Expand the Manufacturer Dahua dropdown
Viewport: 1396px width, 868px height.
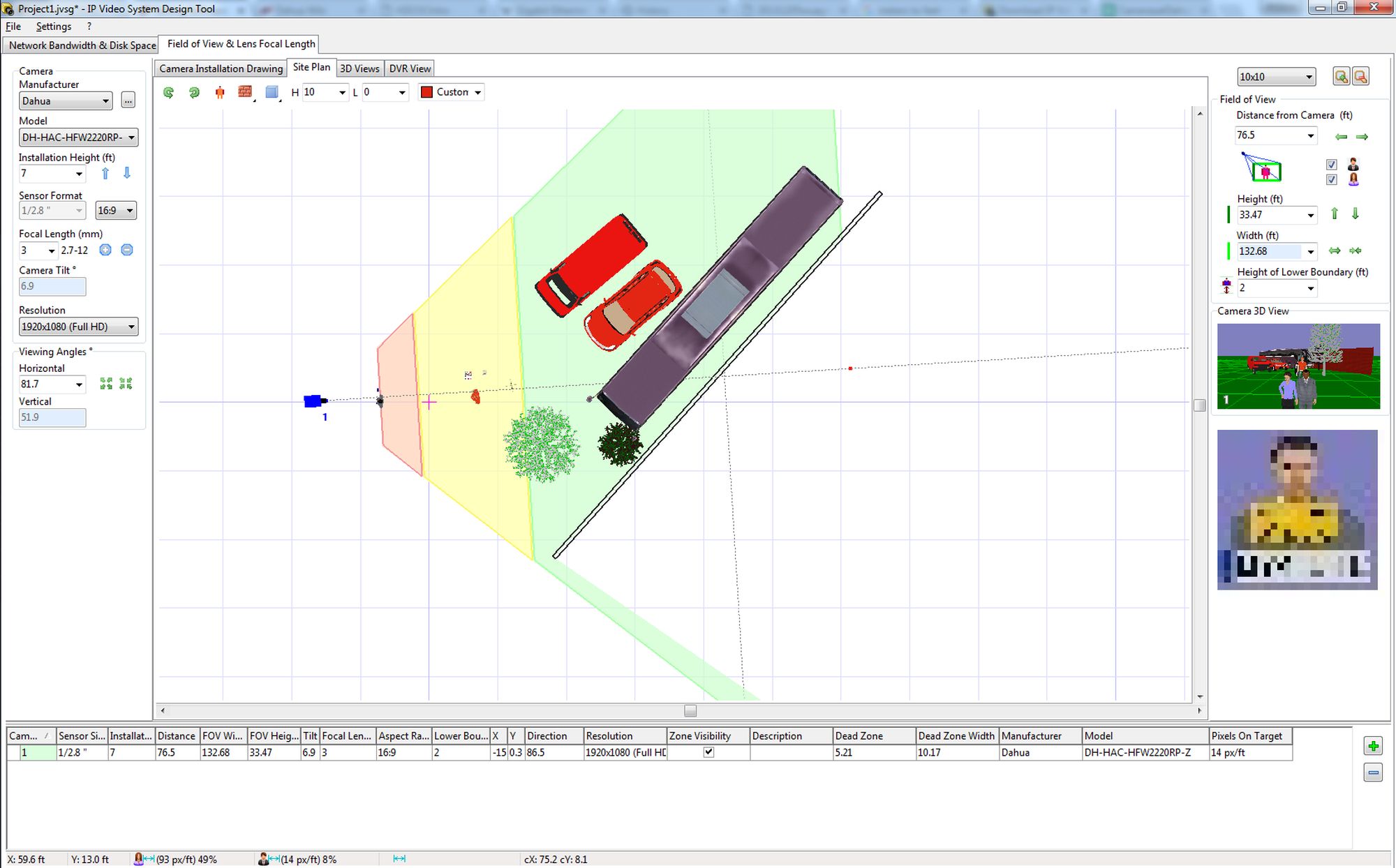pyautogui.click(x=105, y=102)
